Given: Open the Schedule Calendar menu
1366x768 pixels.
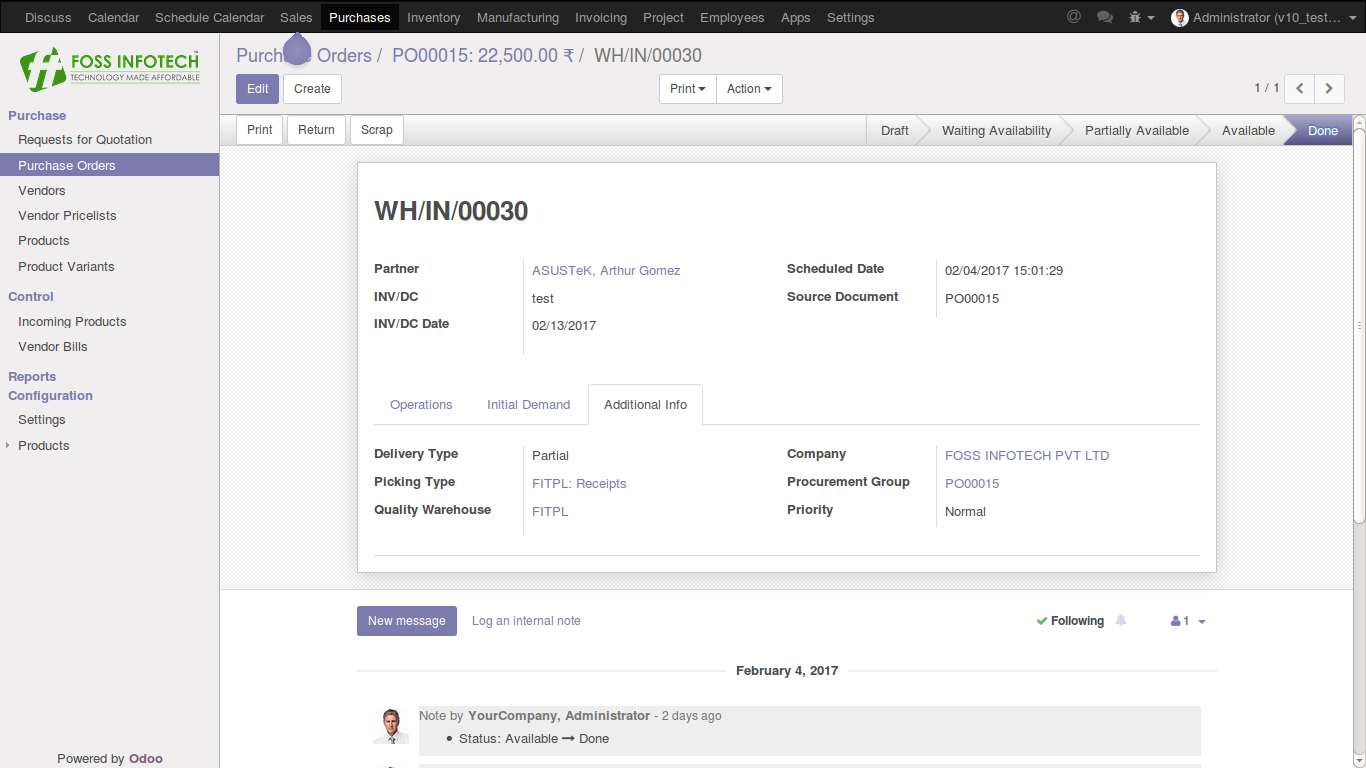Looking at the screenshot, I should (x=210, y=17).
